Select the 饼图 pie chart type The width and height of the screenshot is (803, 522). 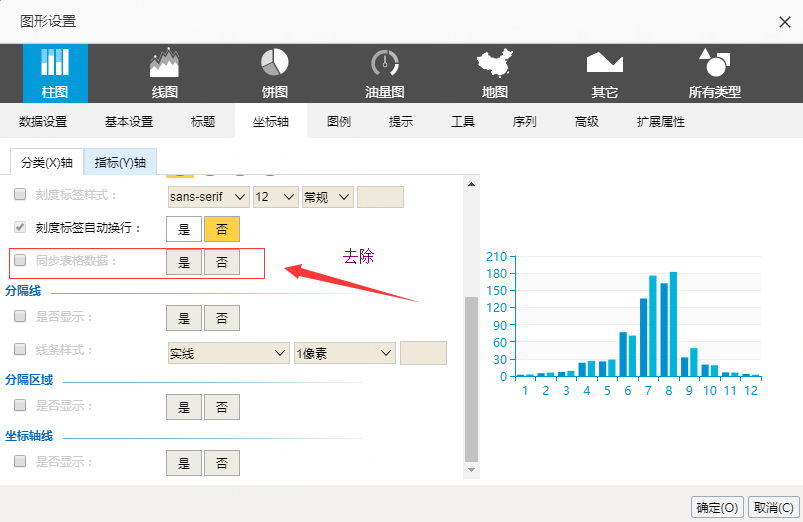pos(274,73)
